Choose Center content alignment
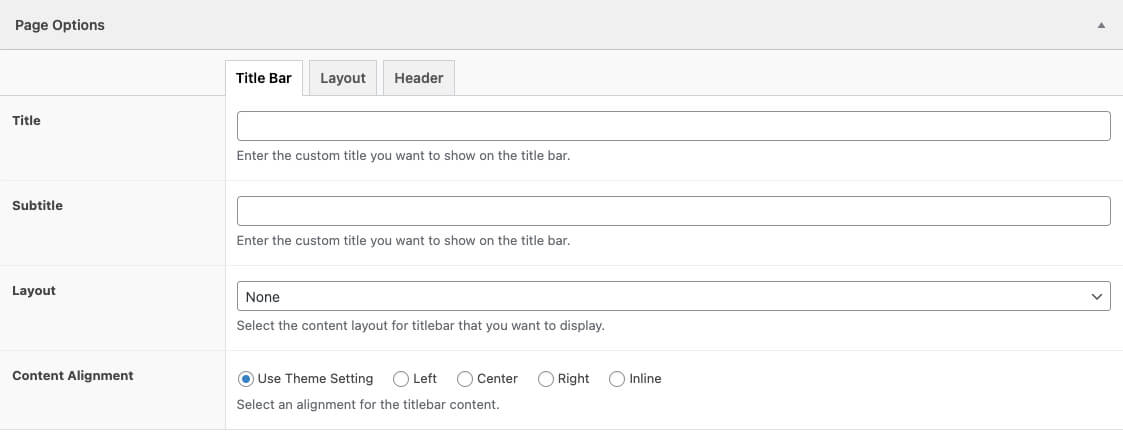Viewport: 1123px width, 434px height. tap(465, 379)
